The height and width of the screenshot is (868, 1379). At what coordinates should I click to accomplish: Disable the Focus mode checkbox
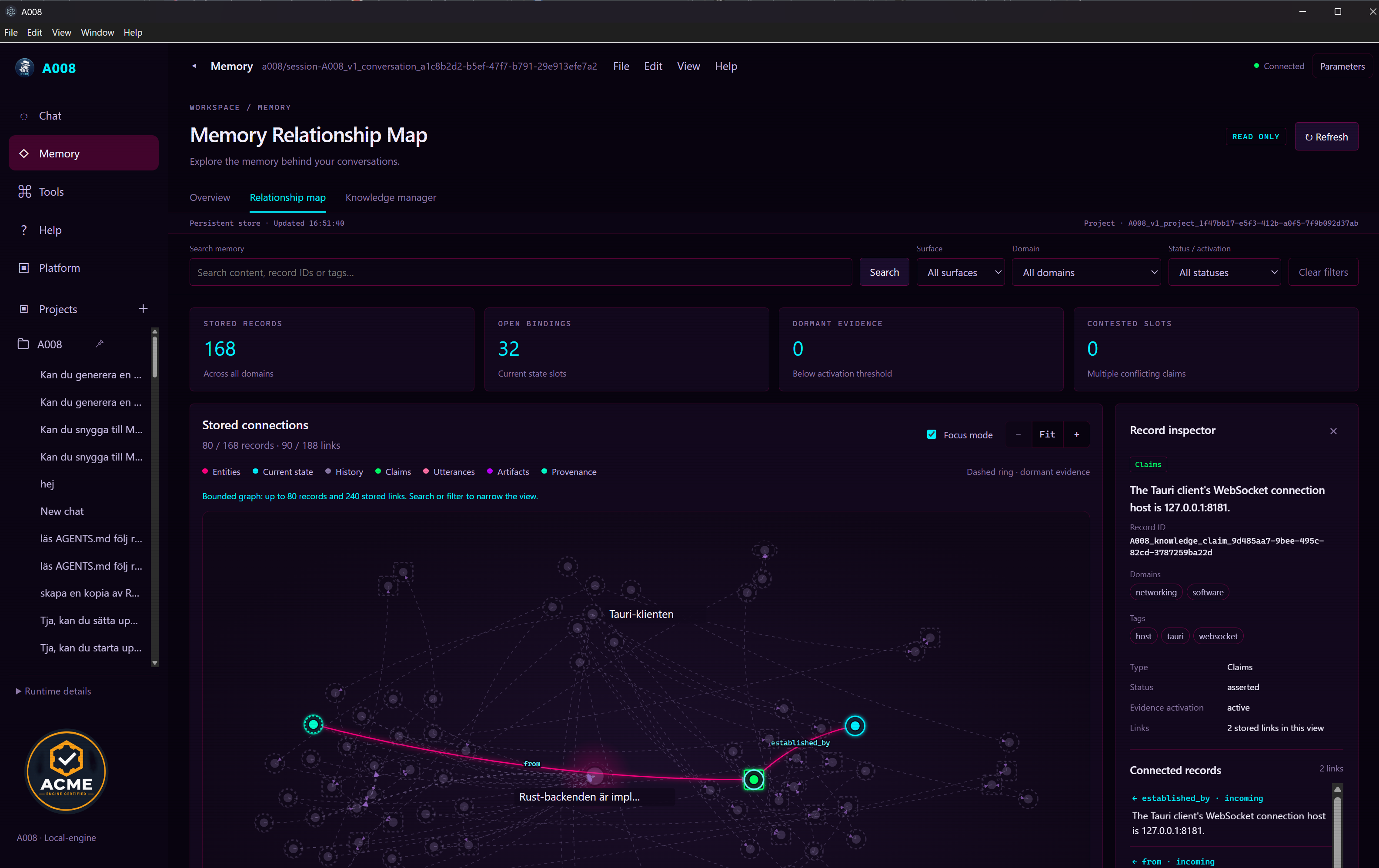click(932, 434)
